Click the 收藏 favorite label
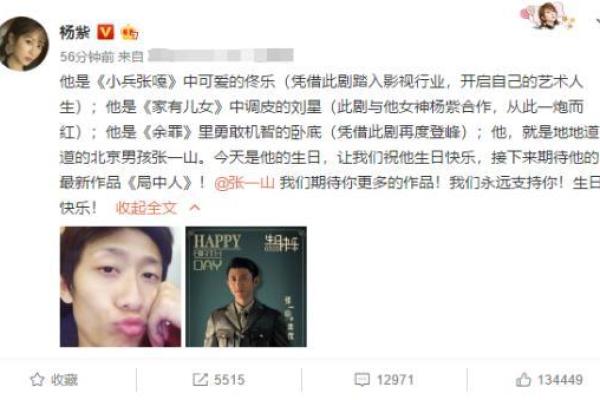This screenshot has height=400, width=600. (x=64, y=380)
